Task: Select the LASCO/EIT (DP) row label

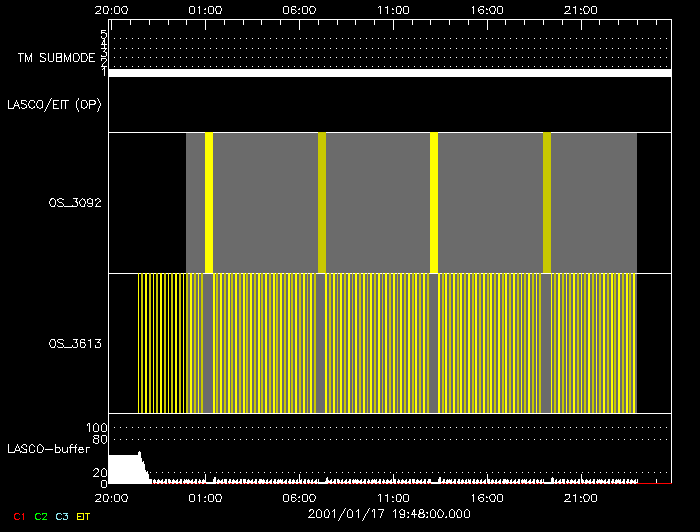Action: (54, 105)
